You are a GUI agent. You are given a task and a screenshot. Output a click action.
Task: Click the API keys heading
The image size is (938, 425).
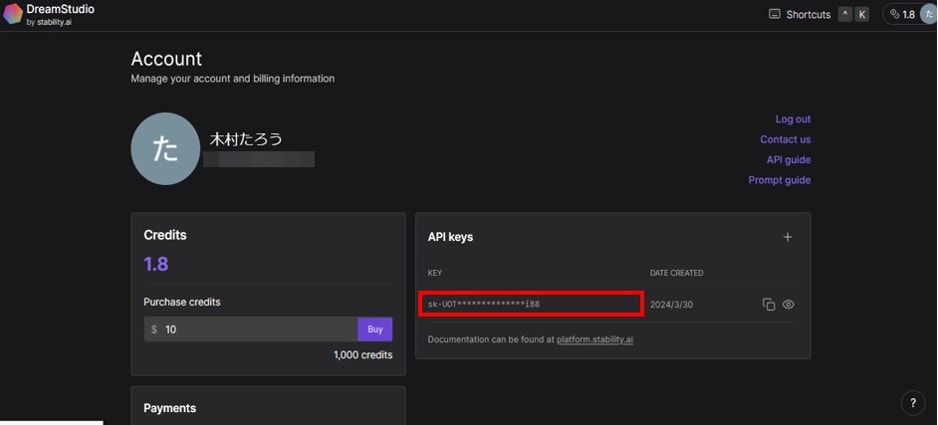point(450,237)
